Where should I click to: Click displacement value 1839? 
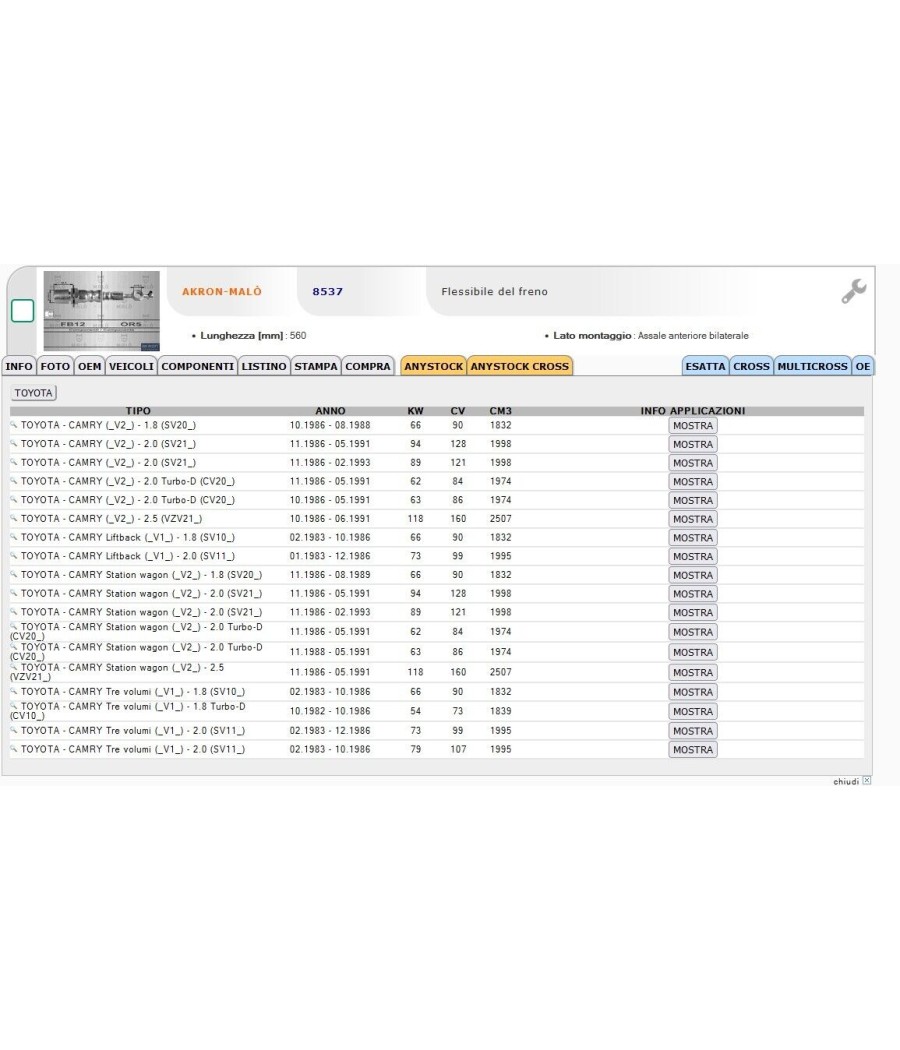coord(500,711)
